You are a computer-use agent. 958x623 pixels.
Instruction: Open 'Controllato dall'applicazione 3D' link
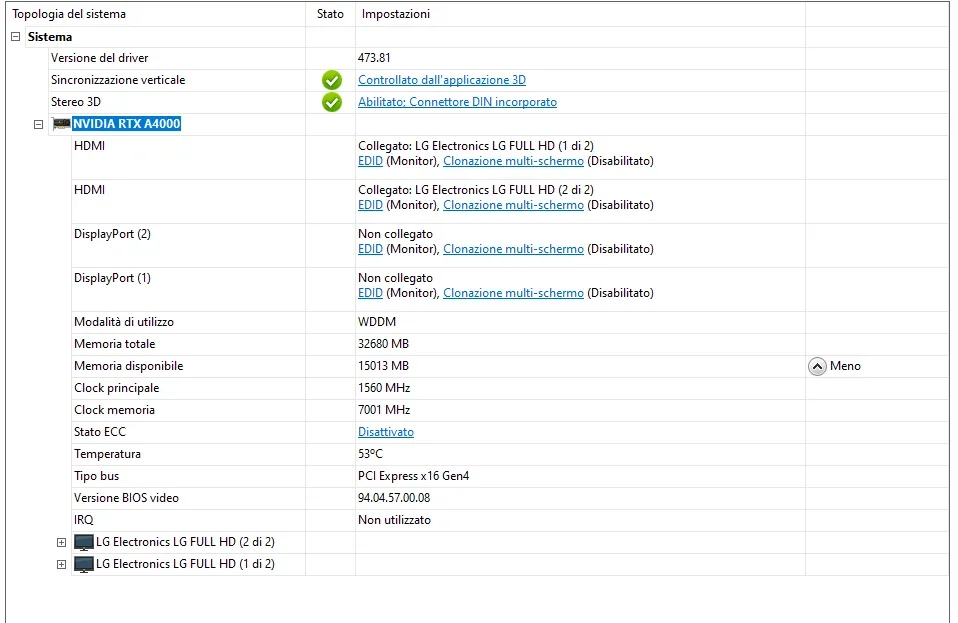pyautogui.click(x=442, y=80)
